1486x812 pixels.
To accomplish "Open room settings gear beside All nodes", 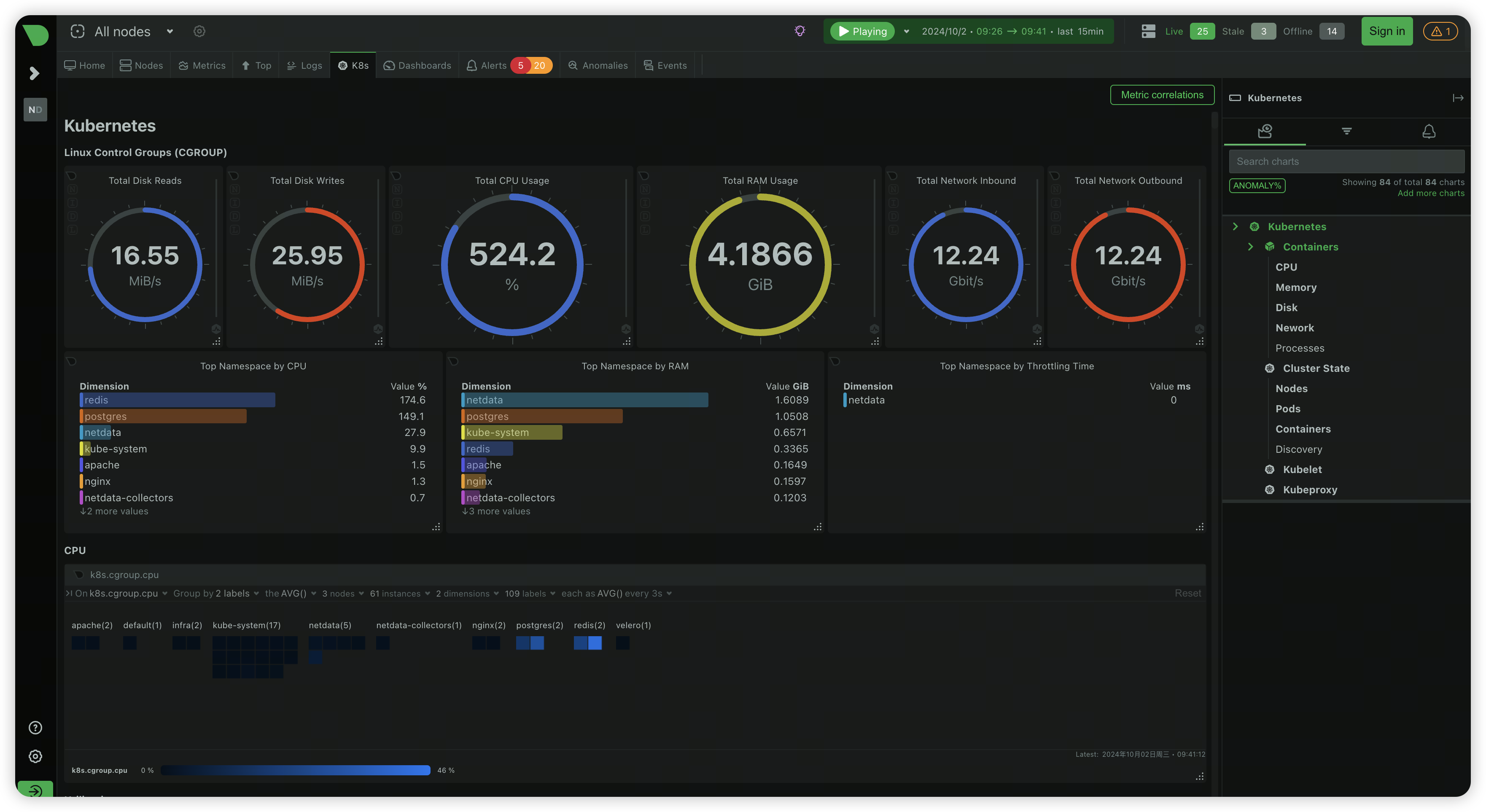I will click(199, 31).
